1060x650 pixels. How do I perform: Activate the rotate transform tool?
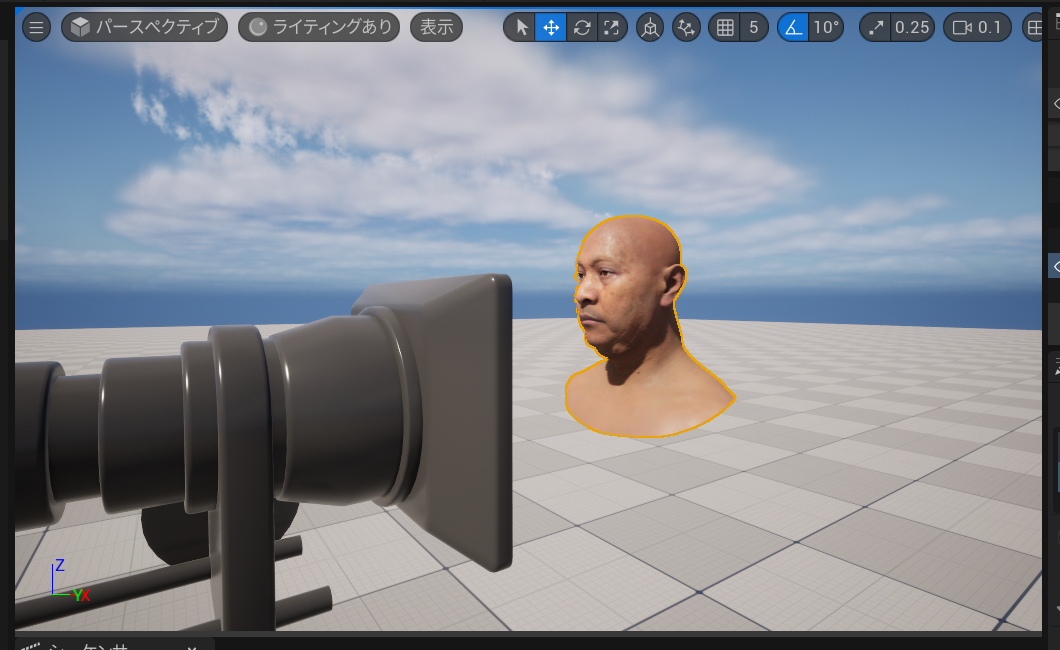point(581,27)
